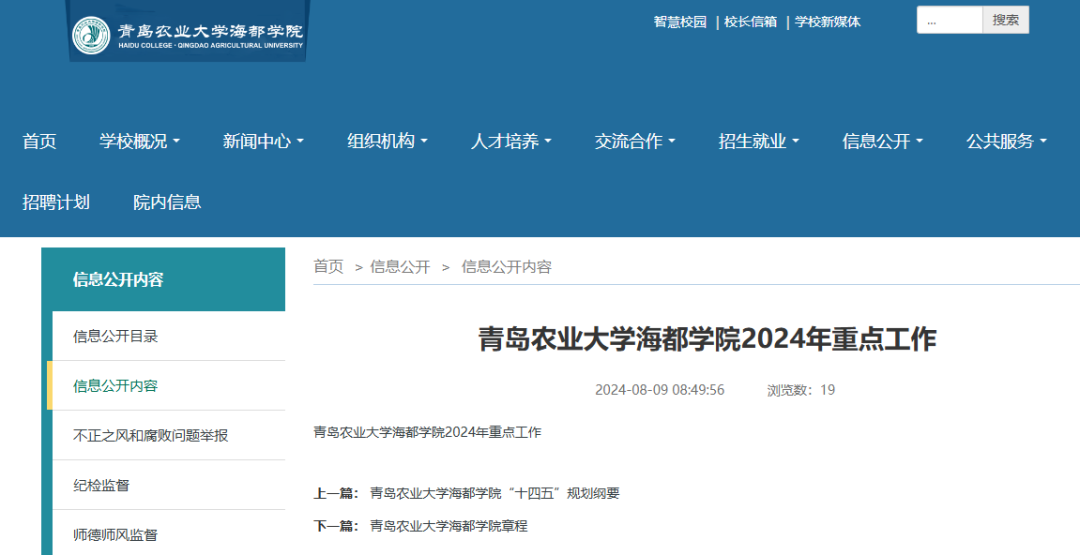Expand the 招生就业 dropdown menu
1080x555 pixels.
click(759, 141)
